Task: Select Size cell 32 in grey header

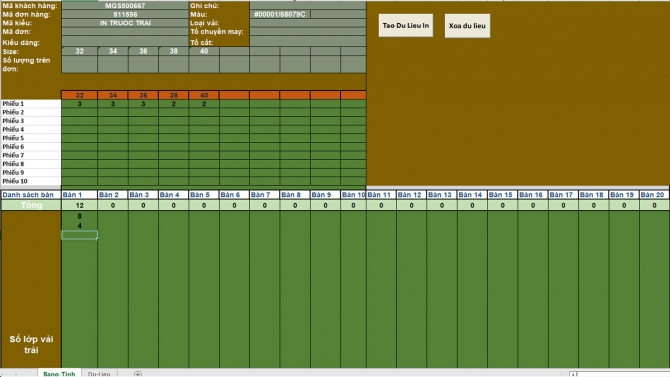Action: (x=79, y=51)
